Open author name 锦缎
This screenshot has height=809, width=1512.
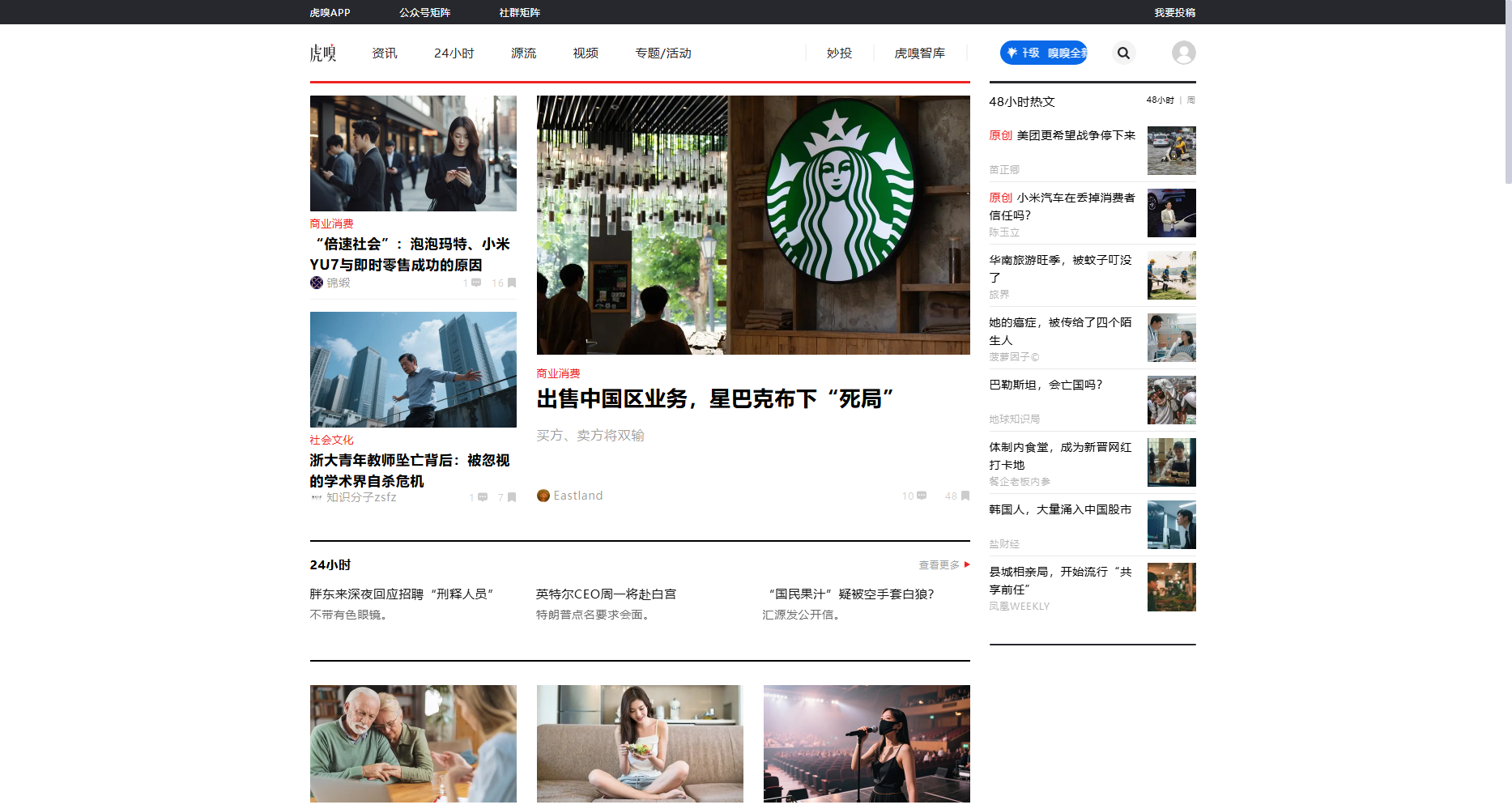click(339, 283)
